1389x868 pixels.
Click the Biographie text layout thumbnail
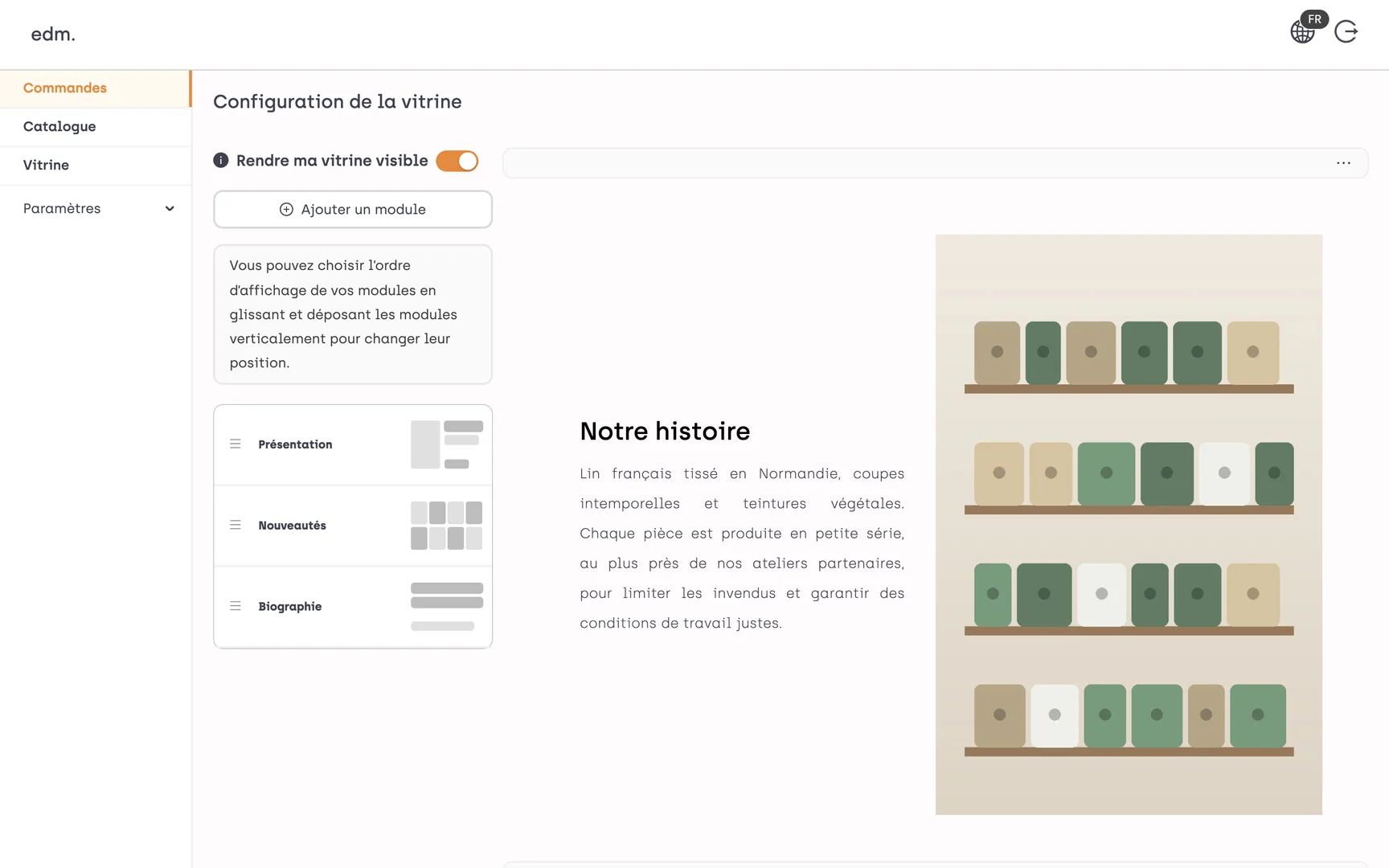pyautogui.click(x=447, y=607)
